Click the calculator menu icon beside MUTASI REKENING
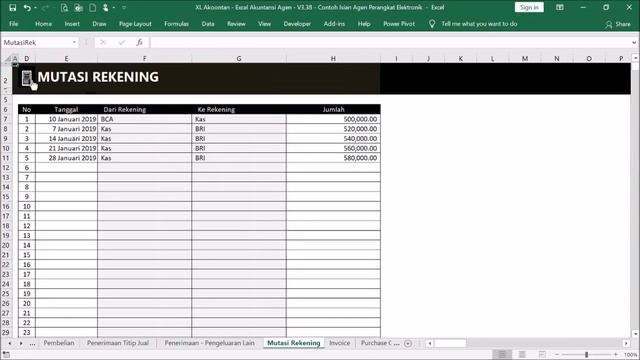The width and height of the screenshot is (640, 360). tap(27, 78)
